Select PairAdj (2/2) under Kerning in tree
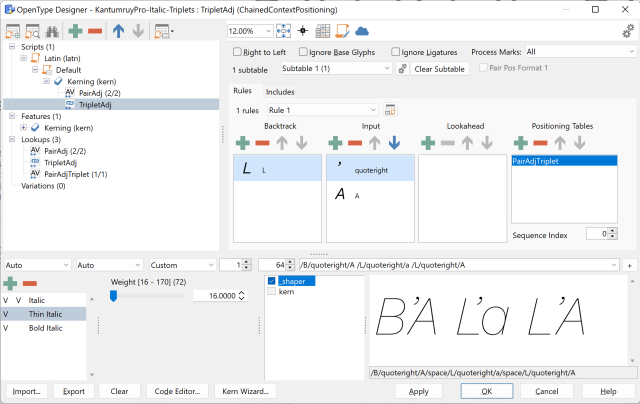Screen dimensions: 640x404 [x=96, y=91]
